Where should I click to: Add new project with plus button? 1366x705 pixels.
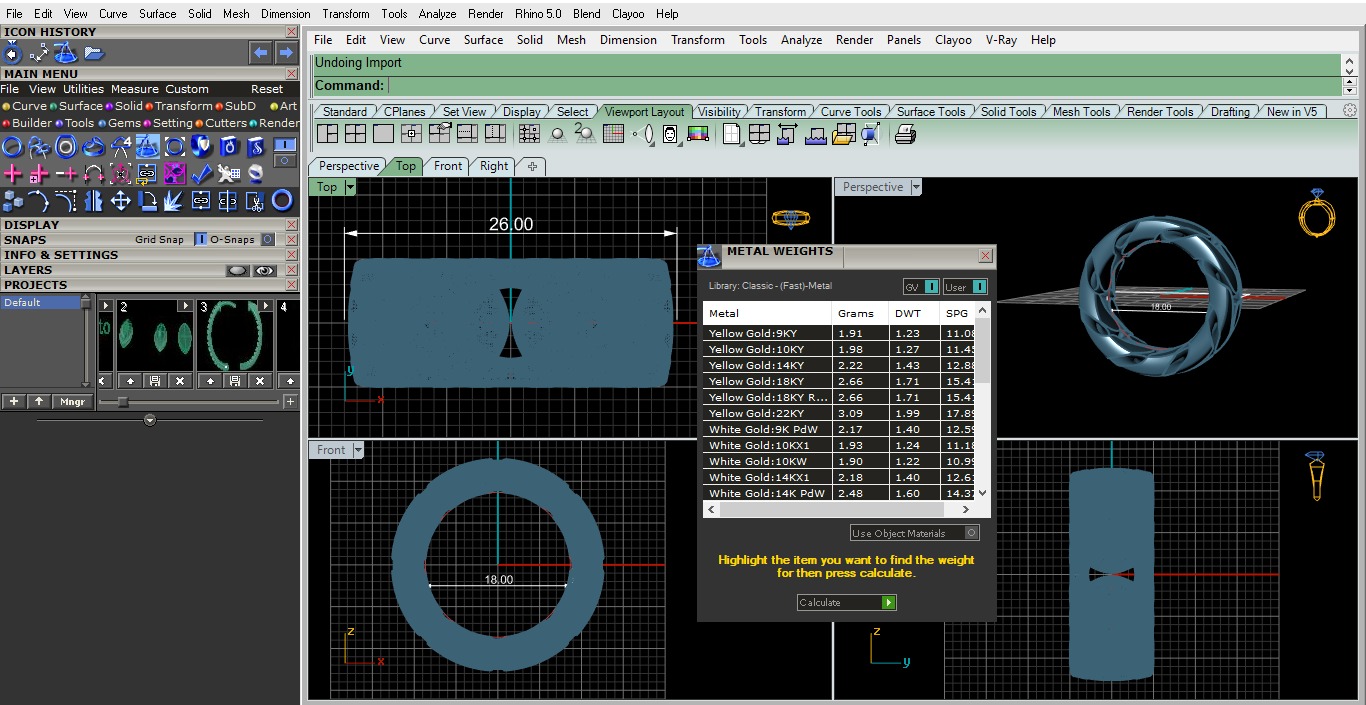(x=14, y=402)
